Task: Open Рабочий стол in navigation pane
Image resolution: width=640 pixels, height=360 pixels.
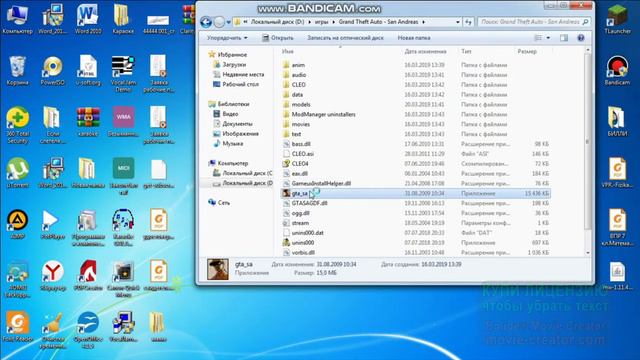Action: [x=240, y=84]
